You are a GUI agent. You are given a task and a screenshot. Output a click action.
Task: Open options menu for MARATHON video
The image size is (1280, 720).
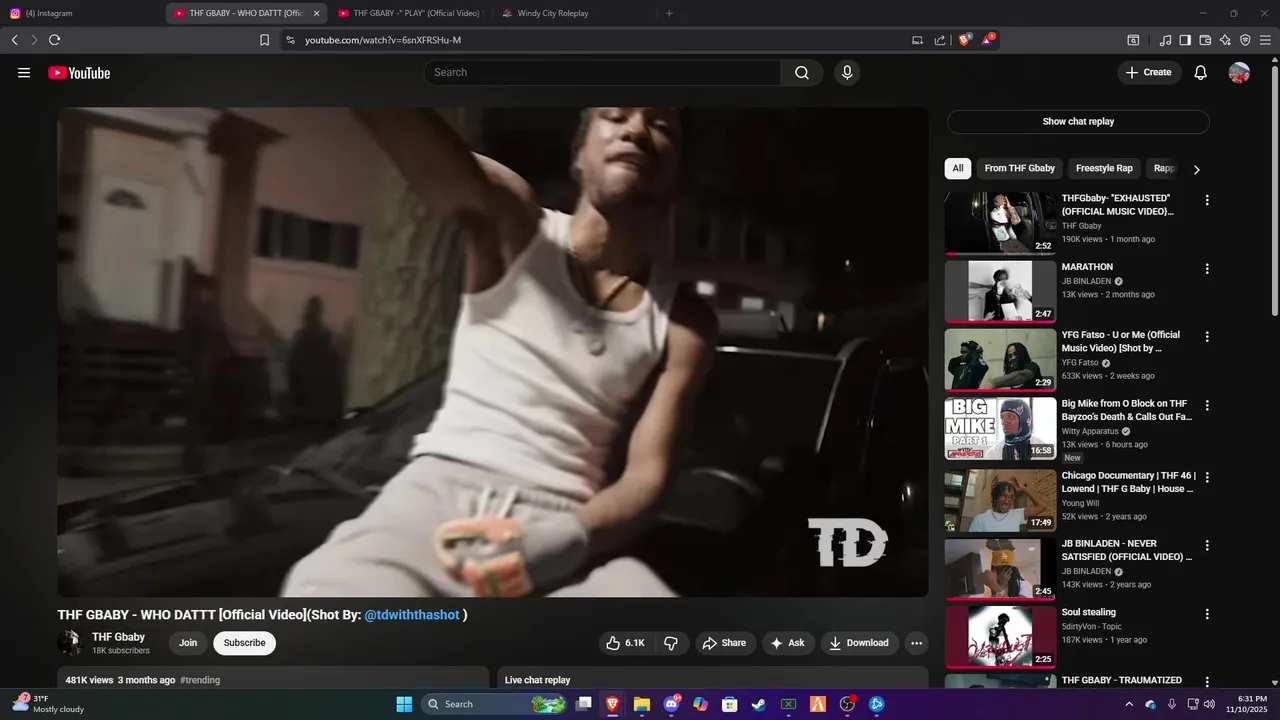click(x=1207, y=269)
